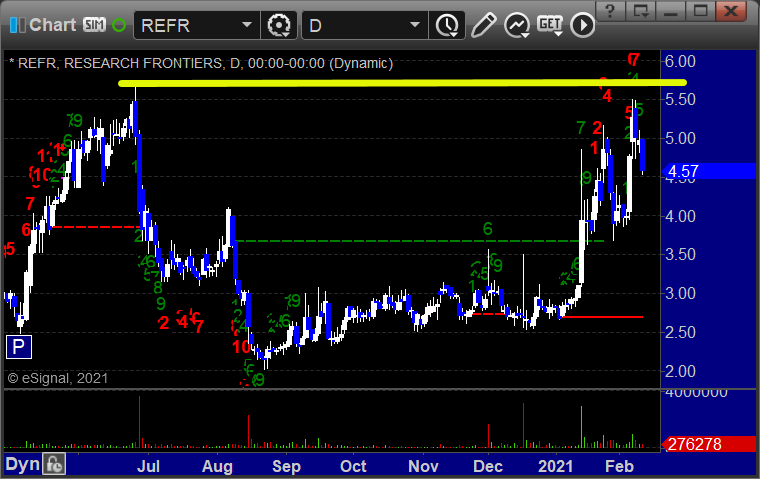The width and height of the screenshot is (760, 479).
Task: Select the pencil drawing tools icon
Action: click(x=483, y=25)
